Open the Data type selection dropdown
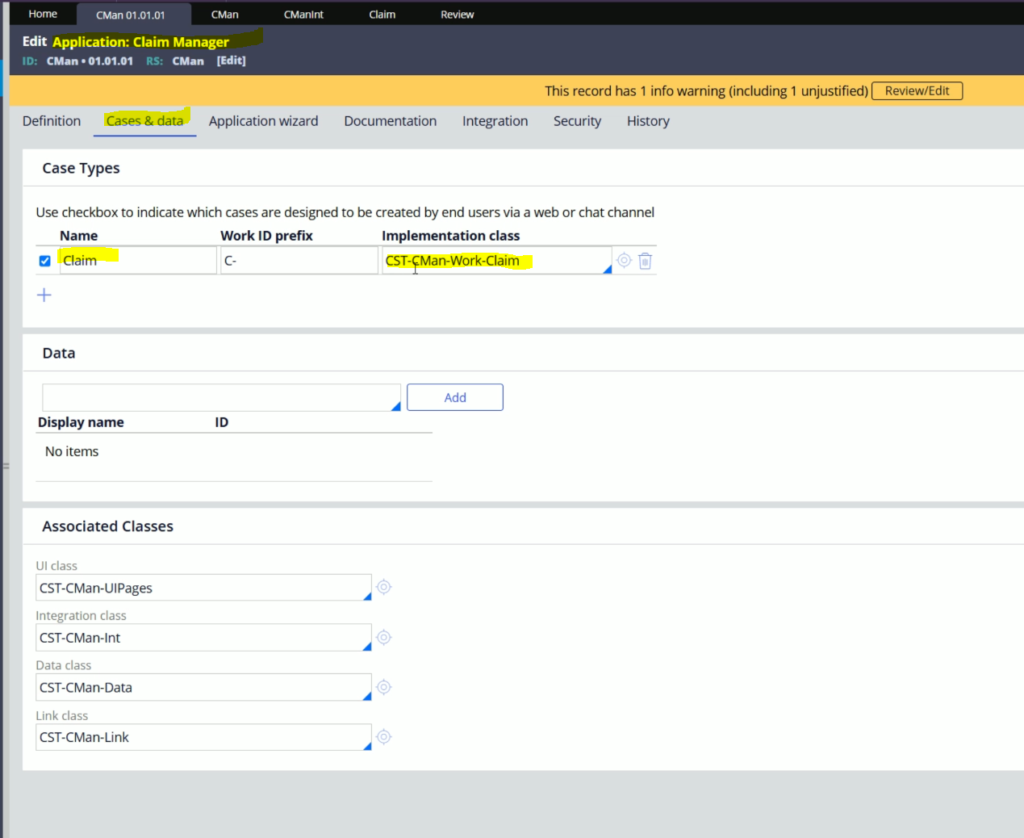Image resolution: width=1024 pixels, height=838 pixels. click(x=395, y=406)
